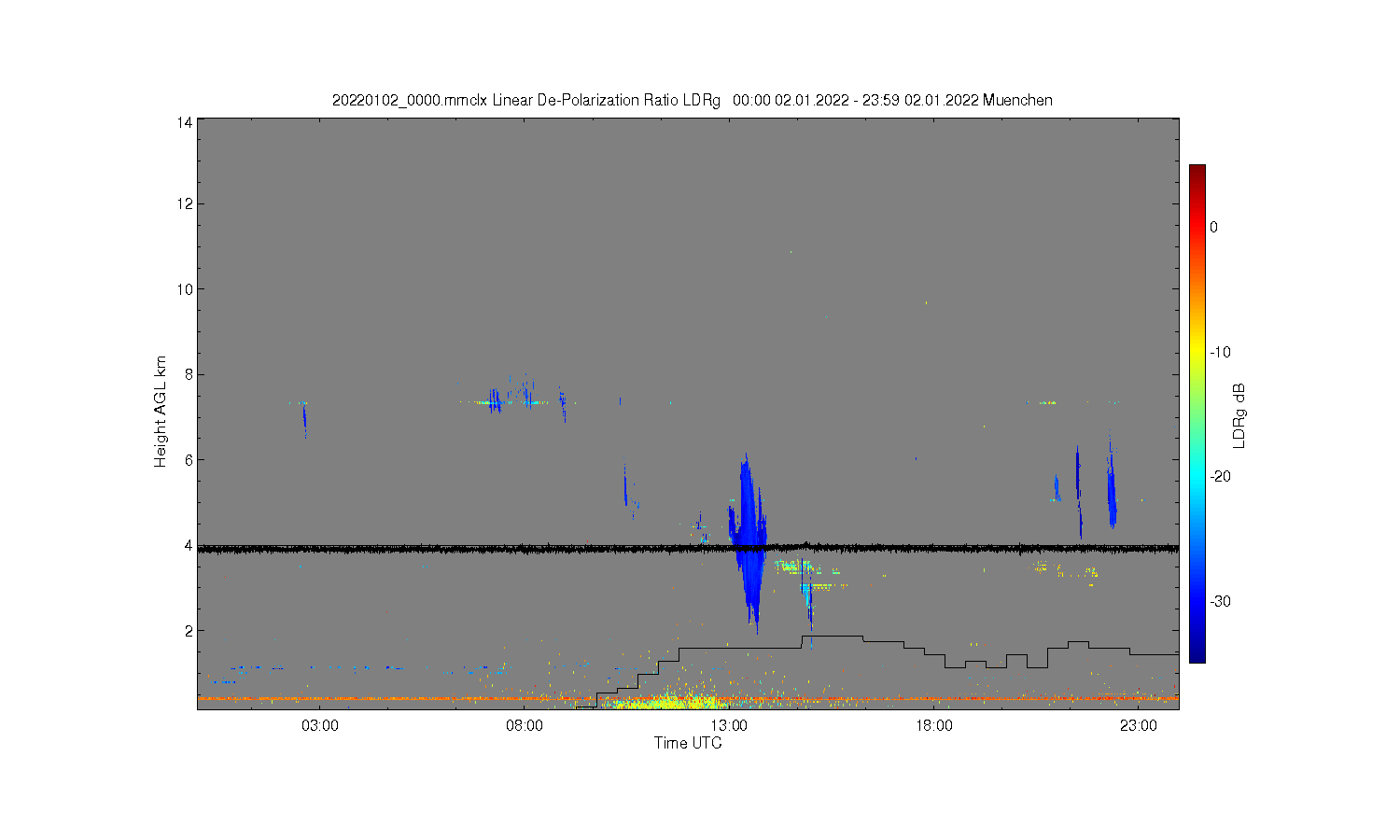The height and width of the screenshot is (840, 1400).
Task: Click the height tick label 4
Action: click(189, 545)
